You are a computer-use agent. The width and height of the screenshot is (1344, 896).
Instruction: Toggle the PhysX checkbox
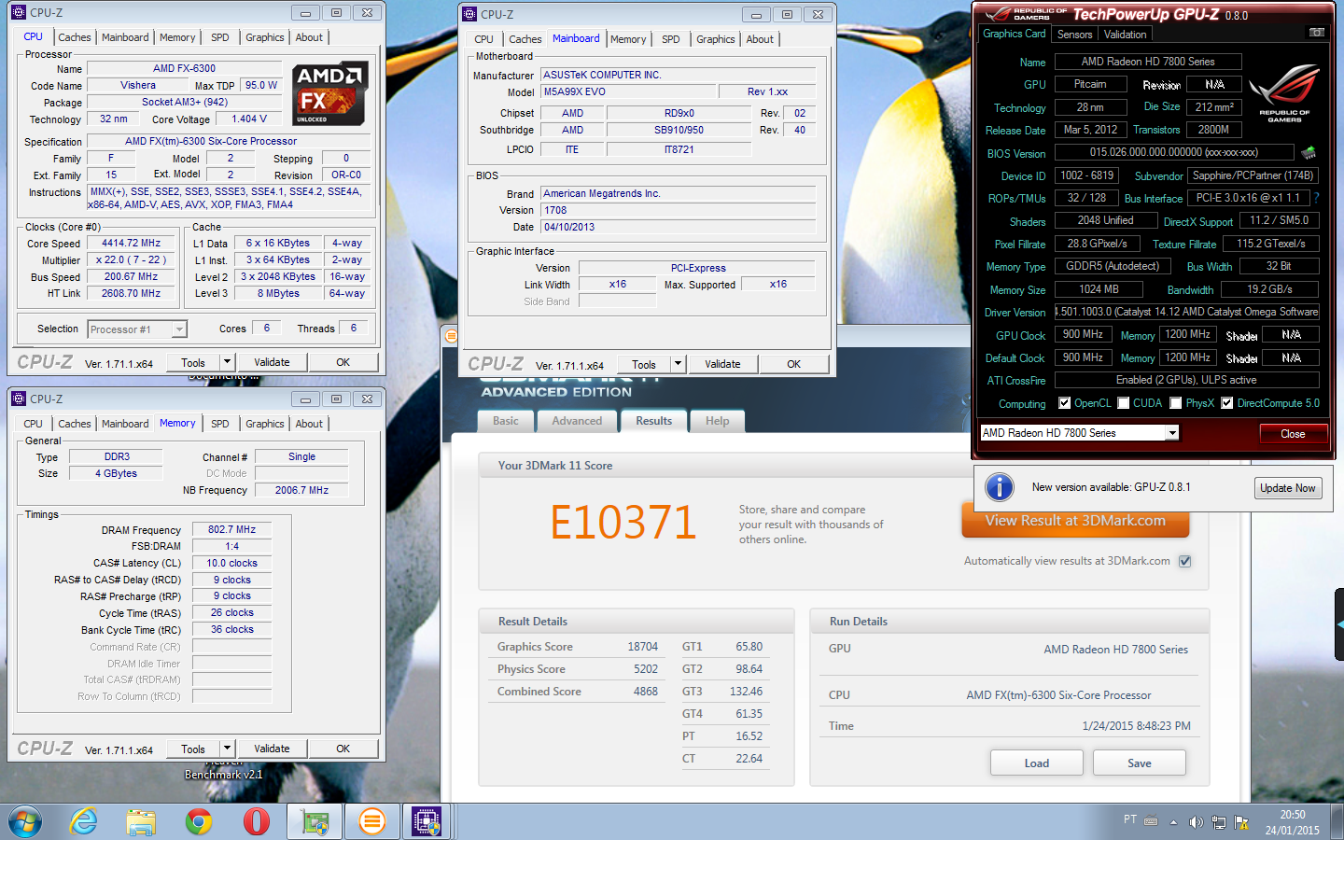point(1176,403)
